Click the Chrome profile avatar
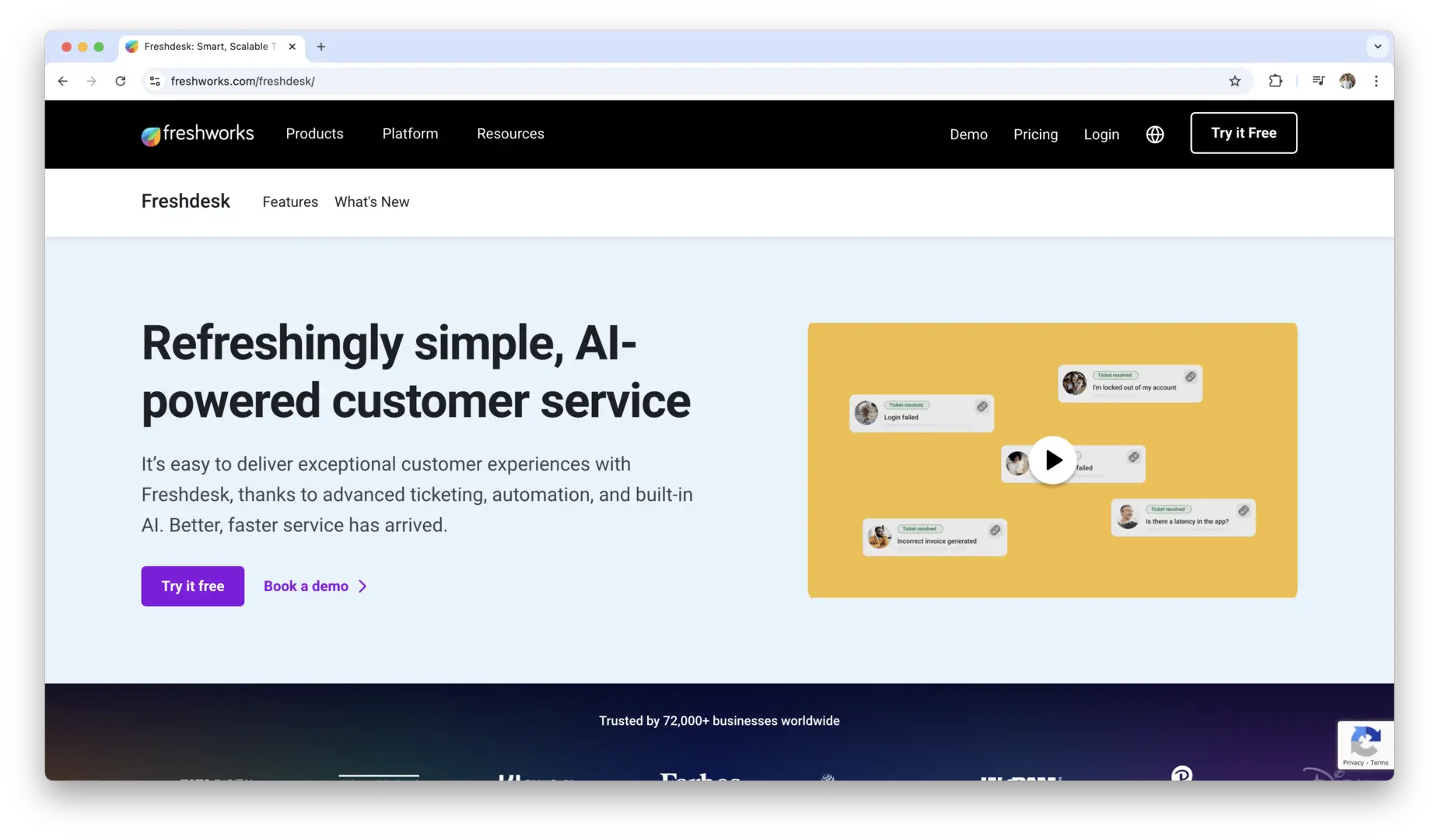1439x840 pixels. click(1347, 81)
